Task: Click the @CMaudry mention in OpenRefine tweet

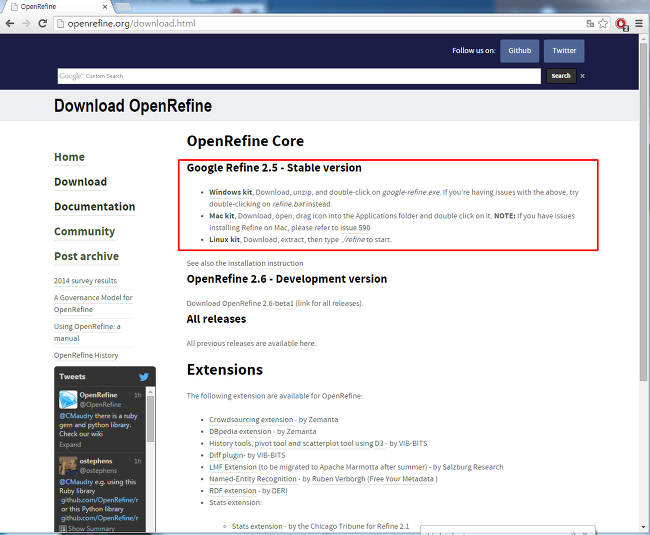Action: point(76,416)
